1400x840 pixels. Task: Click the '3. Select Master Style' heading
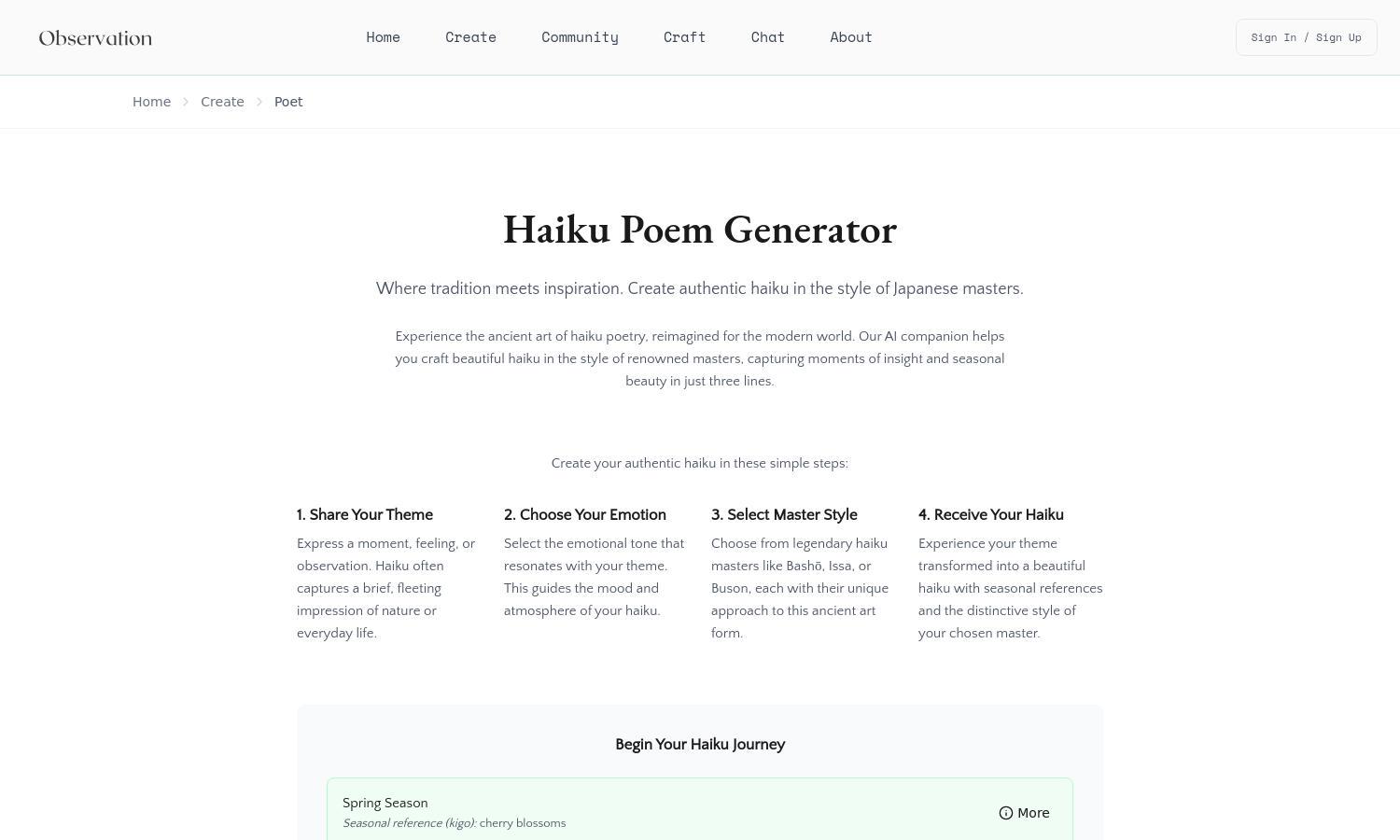(x=784, y=514)
